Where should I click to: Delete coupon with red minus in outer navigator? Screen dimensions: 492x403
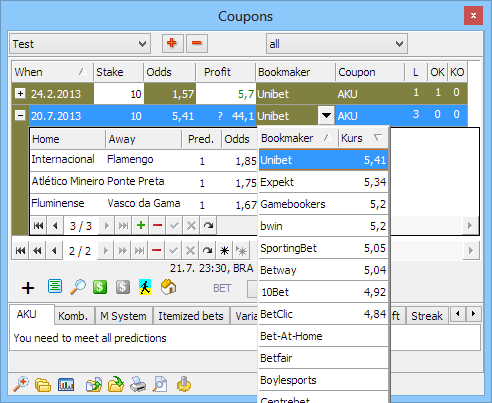(157, 251)
